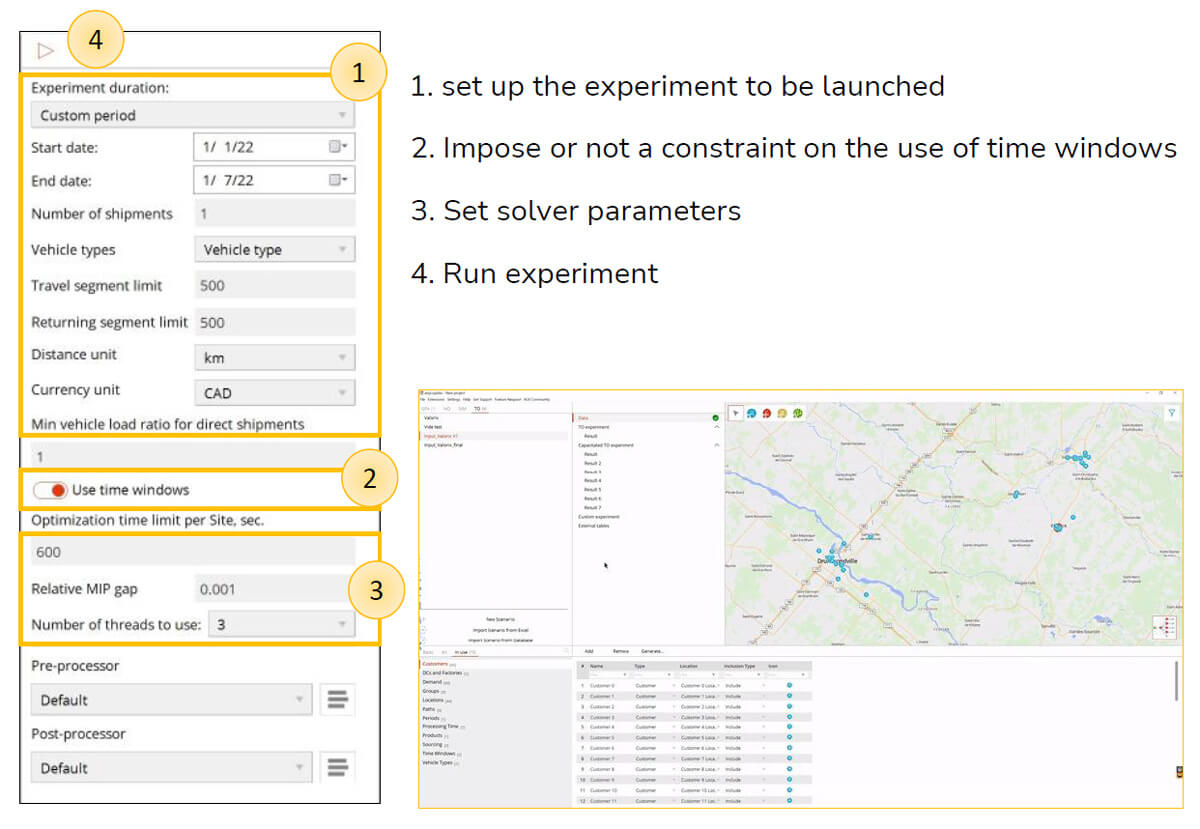Open the End date calendar picker
Screen dimensions: 1200x829
click(339, 179)
